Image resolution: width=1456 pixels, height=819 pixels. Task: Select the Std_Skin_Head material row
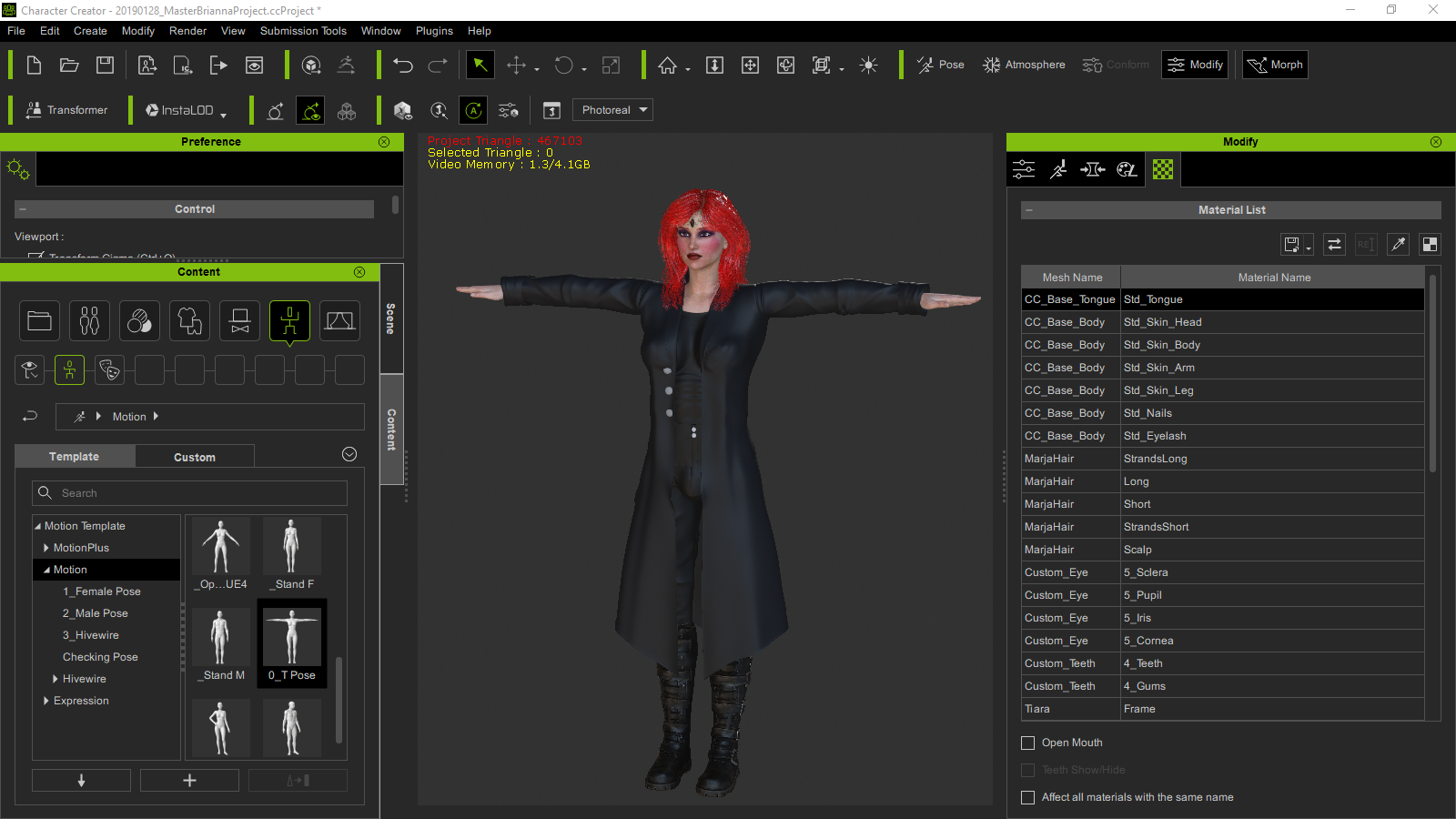1222,322
